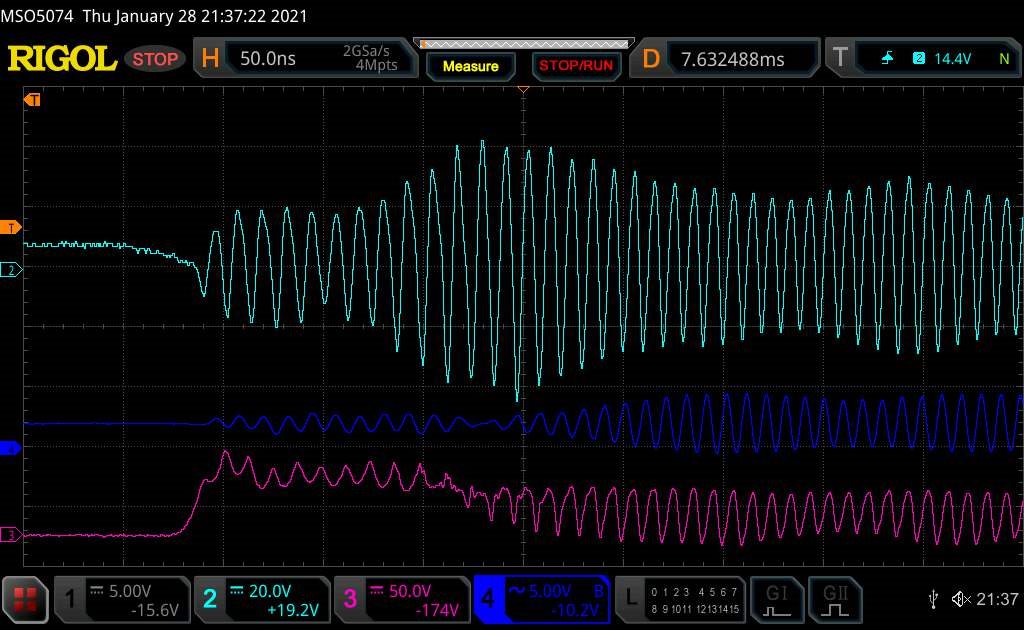Click the waveform memory position bar
This screenshot has width=1024, height=630.
click(524, 44)
